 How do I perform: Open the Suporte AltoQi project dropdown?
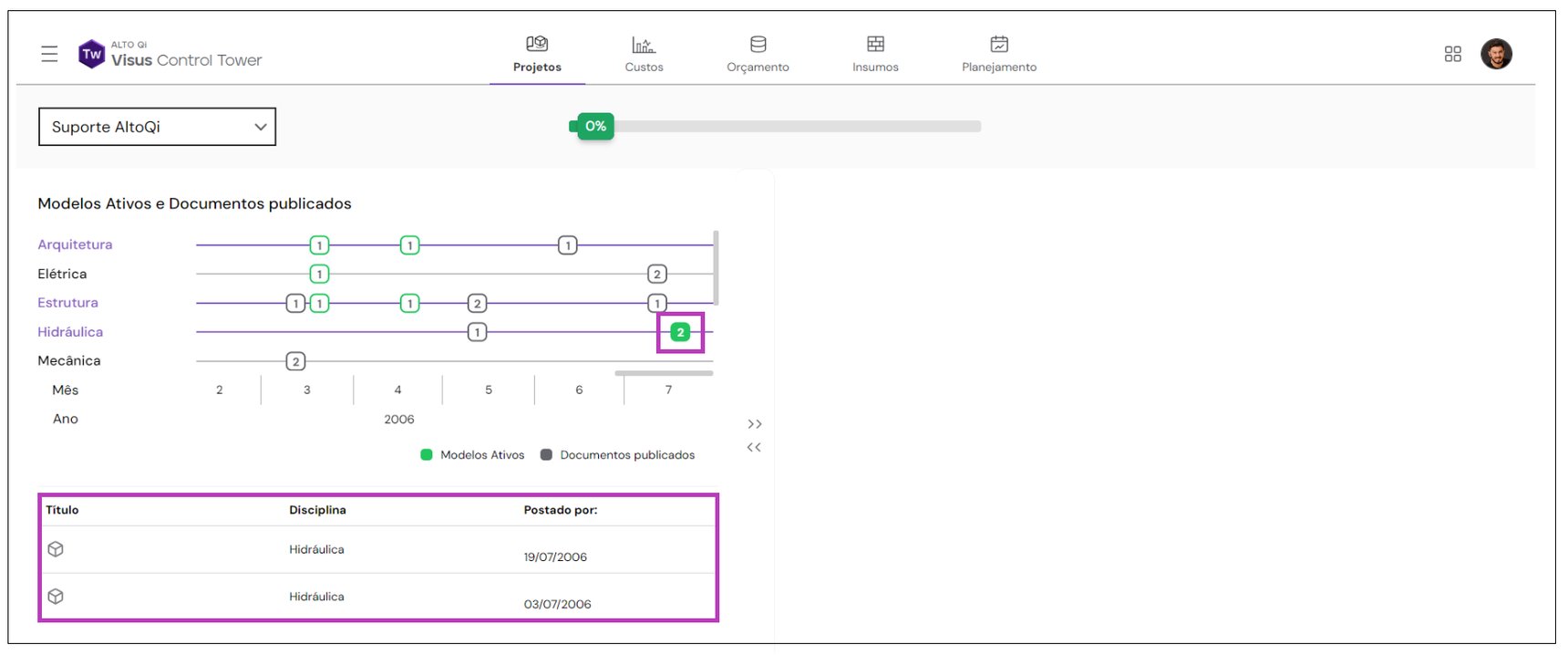pyautogui.click(x=157, y=127)
